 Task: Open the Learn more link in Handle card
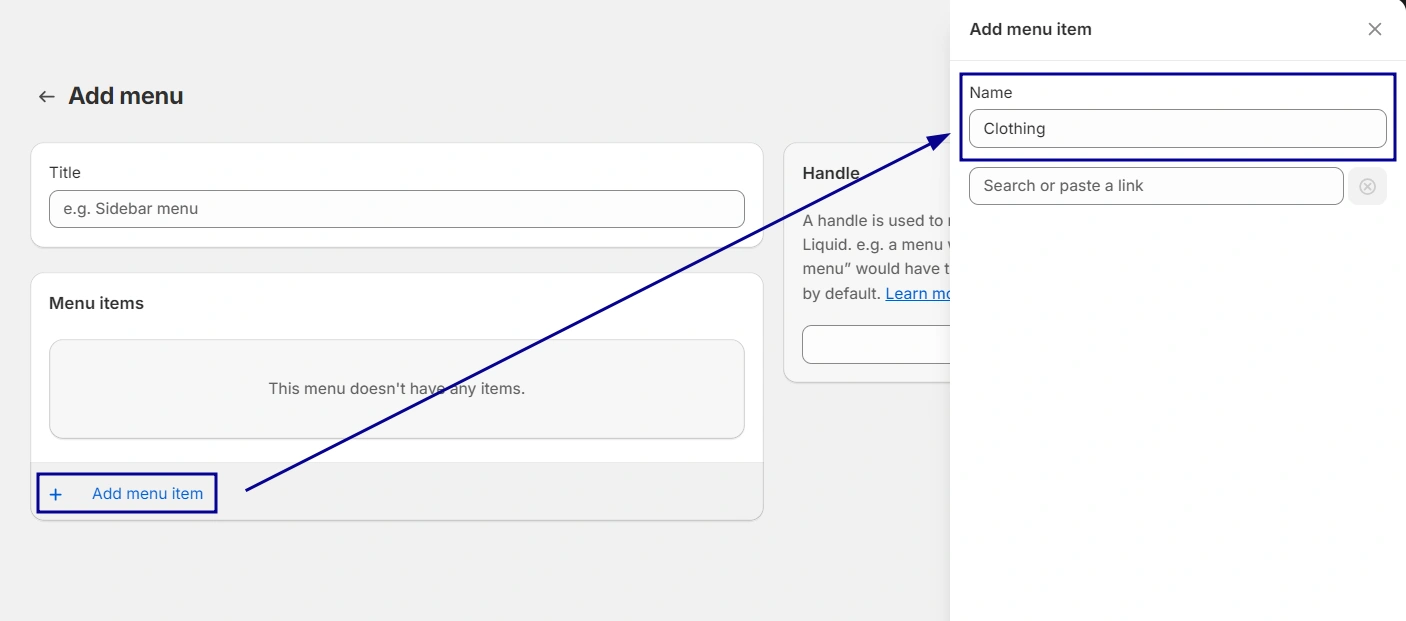(x=917, y=293)
